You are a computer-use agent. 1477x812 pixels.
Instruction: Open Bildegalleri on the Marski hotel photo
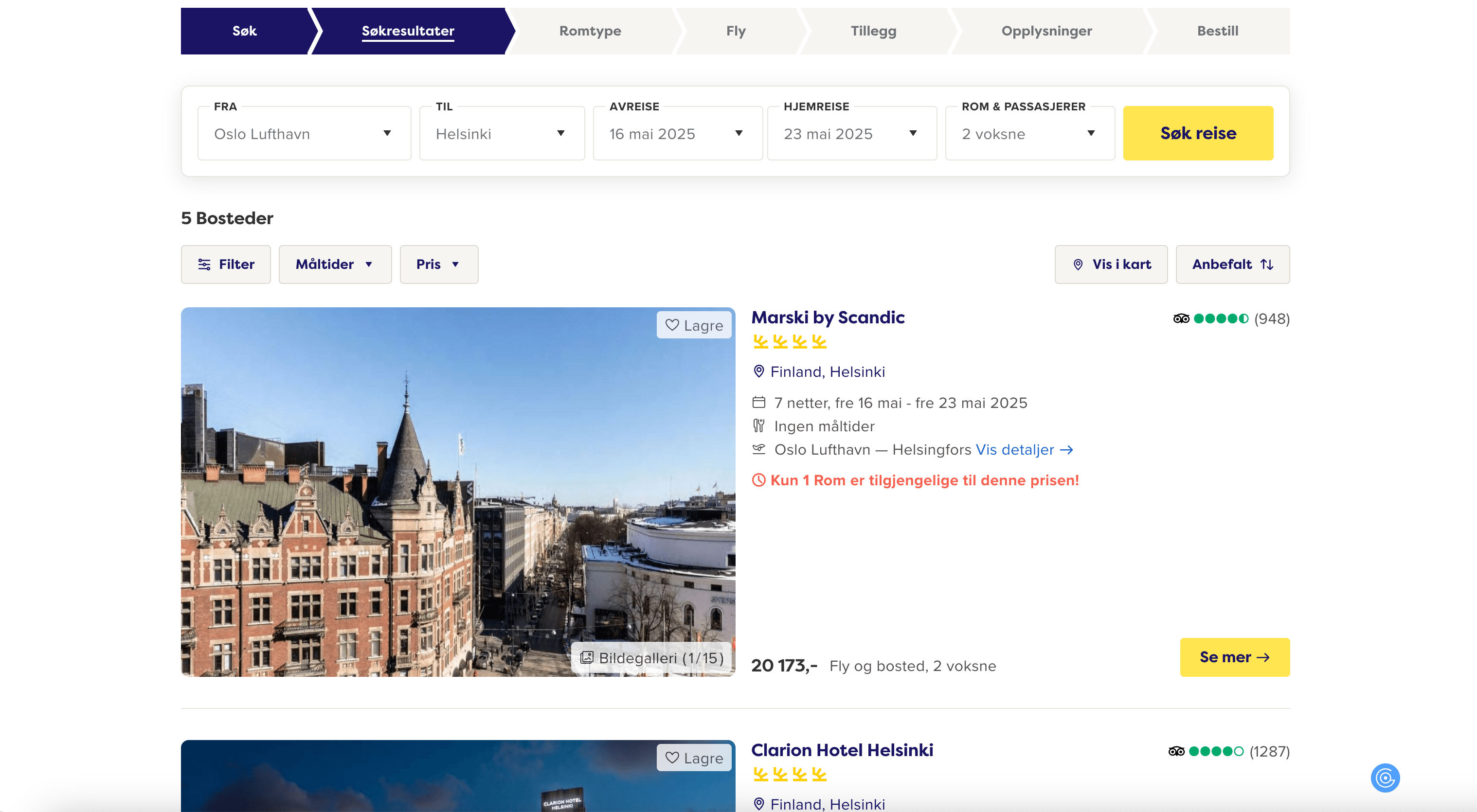(x=652, y=657)
